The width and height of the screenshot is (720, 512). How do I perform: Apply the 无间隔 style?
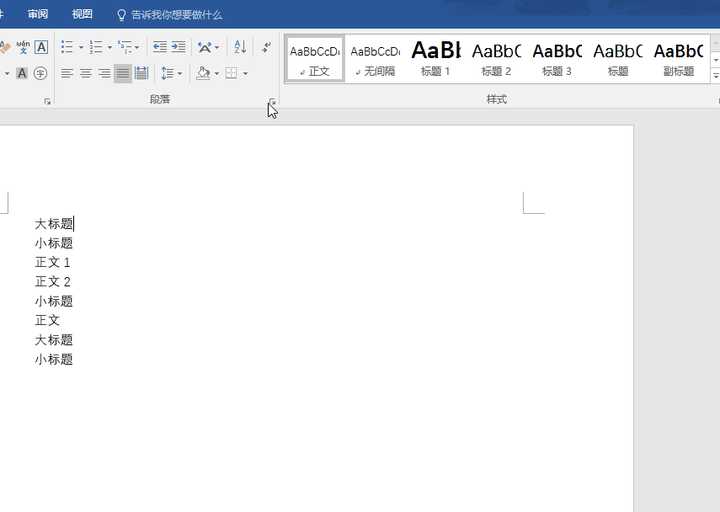pyautogui.click(x=376, y=59)
